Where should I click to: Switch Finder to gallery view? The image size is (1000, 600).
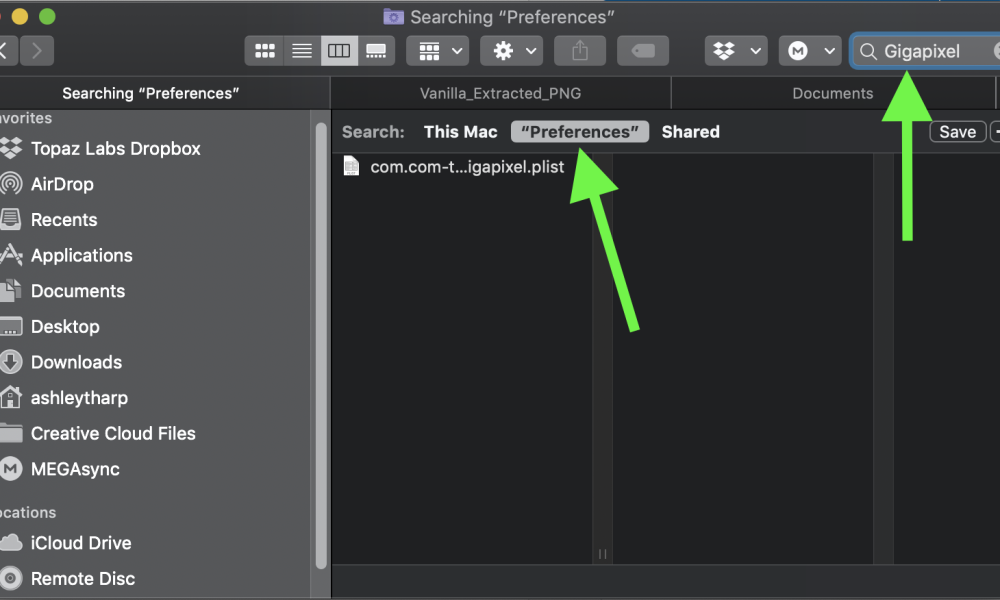[376, 51]
